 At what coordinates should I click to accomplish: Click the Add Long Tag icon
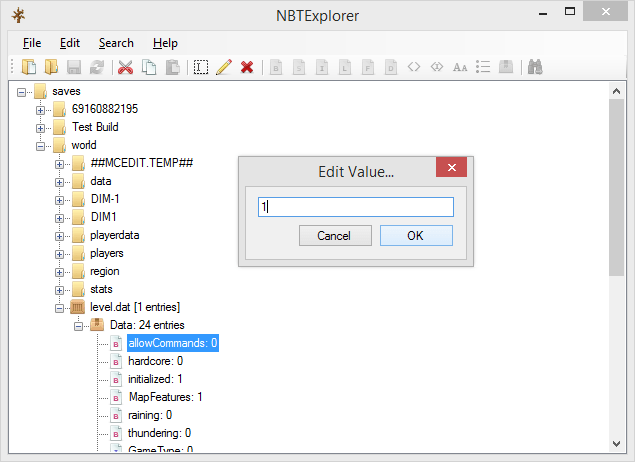coord(345,67)
